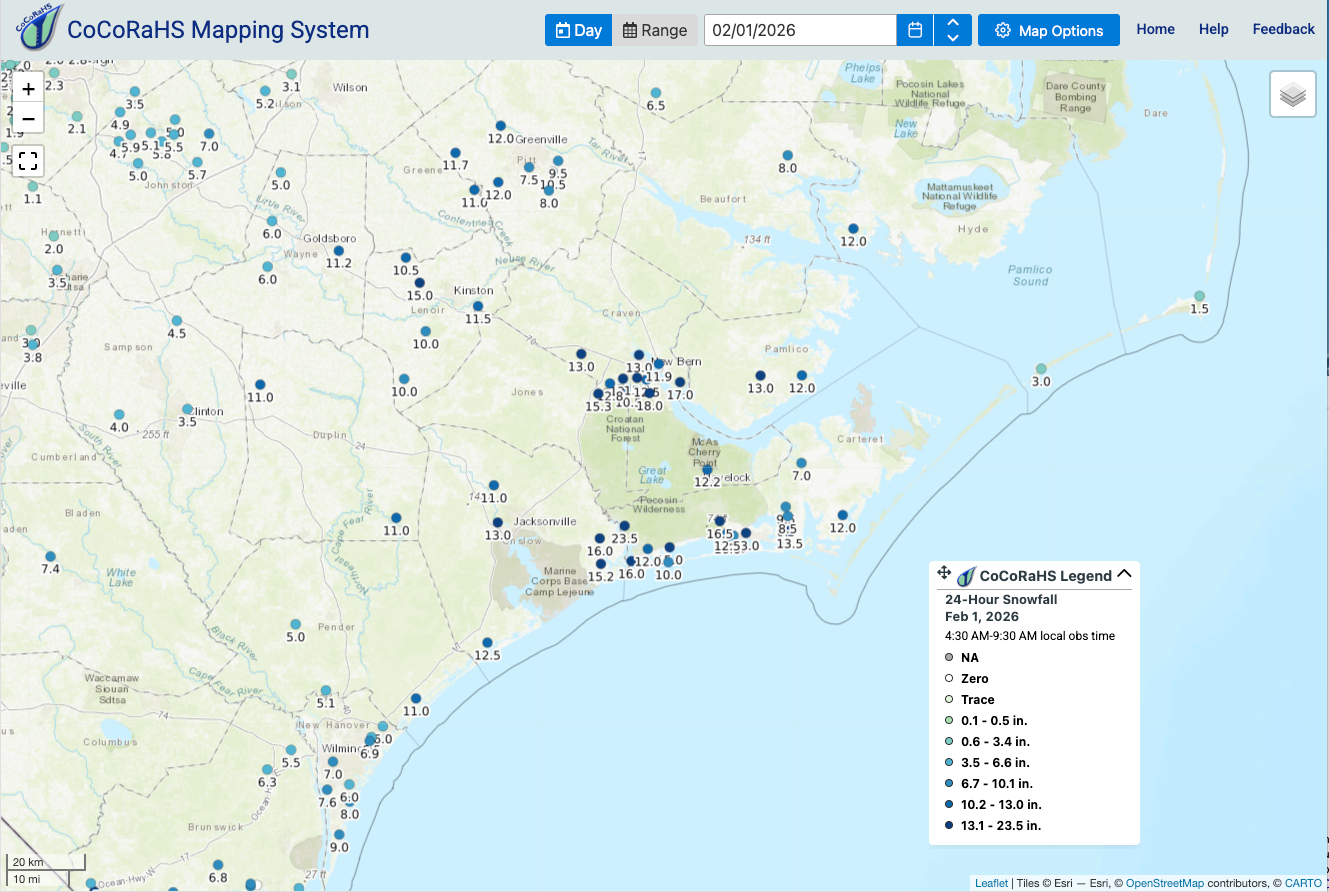Go to the Home page

pos(1155,29)
